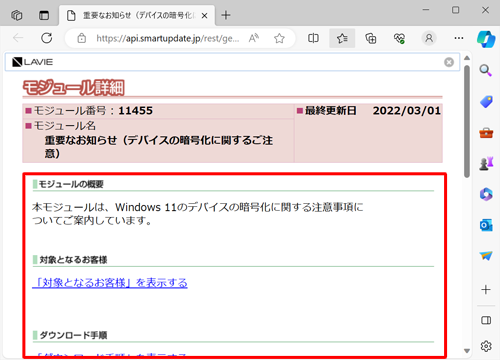Image resolution: width=500 pixels, height=360 pixels.
Task: Open Settings and more ellipsis menu
Action: click(459, 38)
